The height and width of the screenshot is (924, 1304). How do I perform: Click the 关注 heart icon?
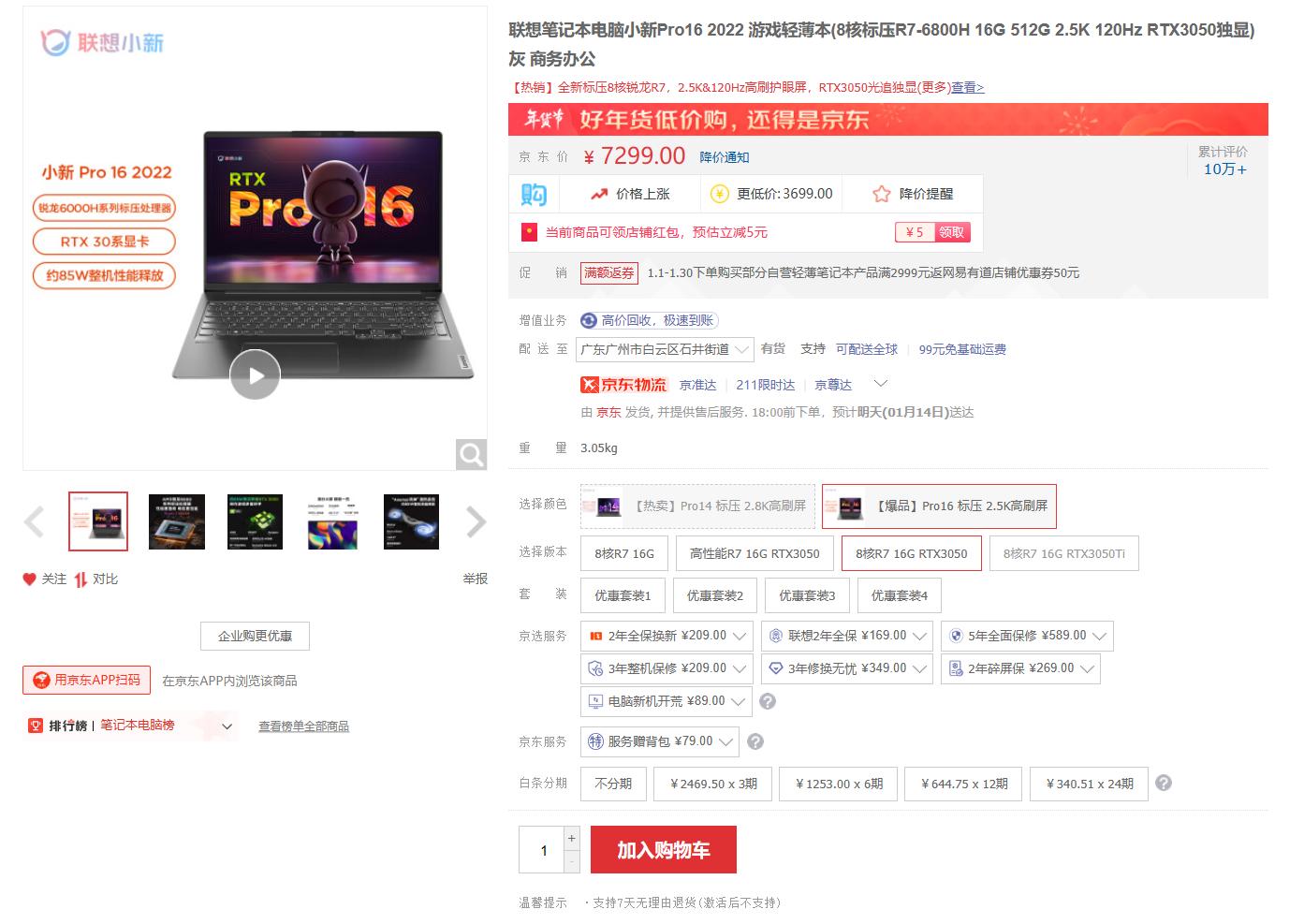(29, 579)
